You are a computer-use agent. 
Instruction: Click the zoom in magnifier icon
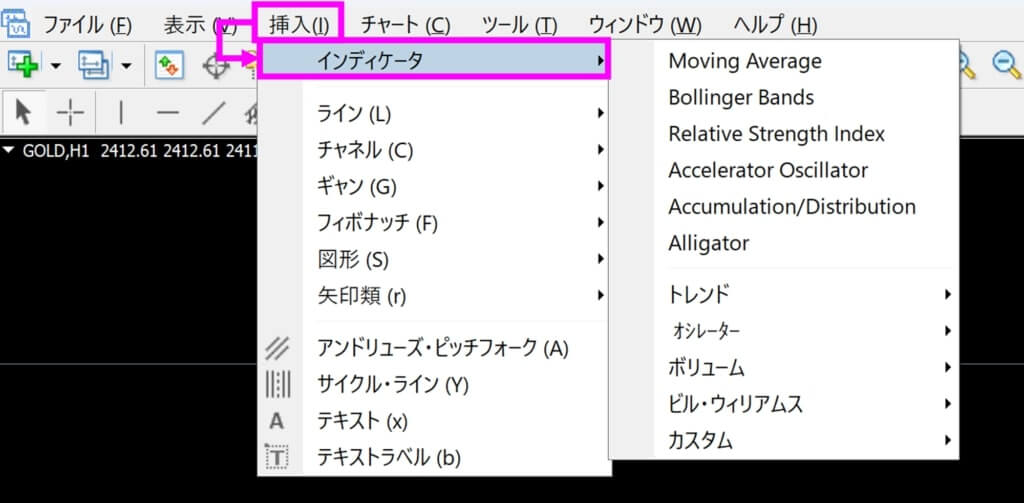(x=966, y=66)
